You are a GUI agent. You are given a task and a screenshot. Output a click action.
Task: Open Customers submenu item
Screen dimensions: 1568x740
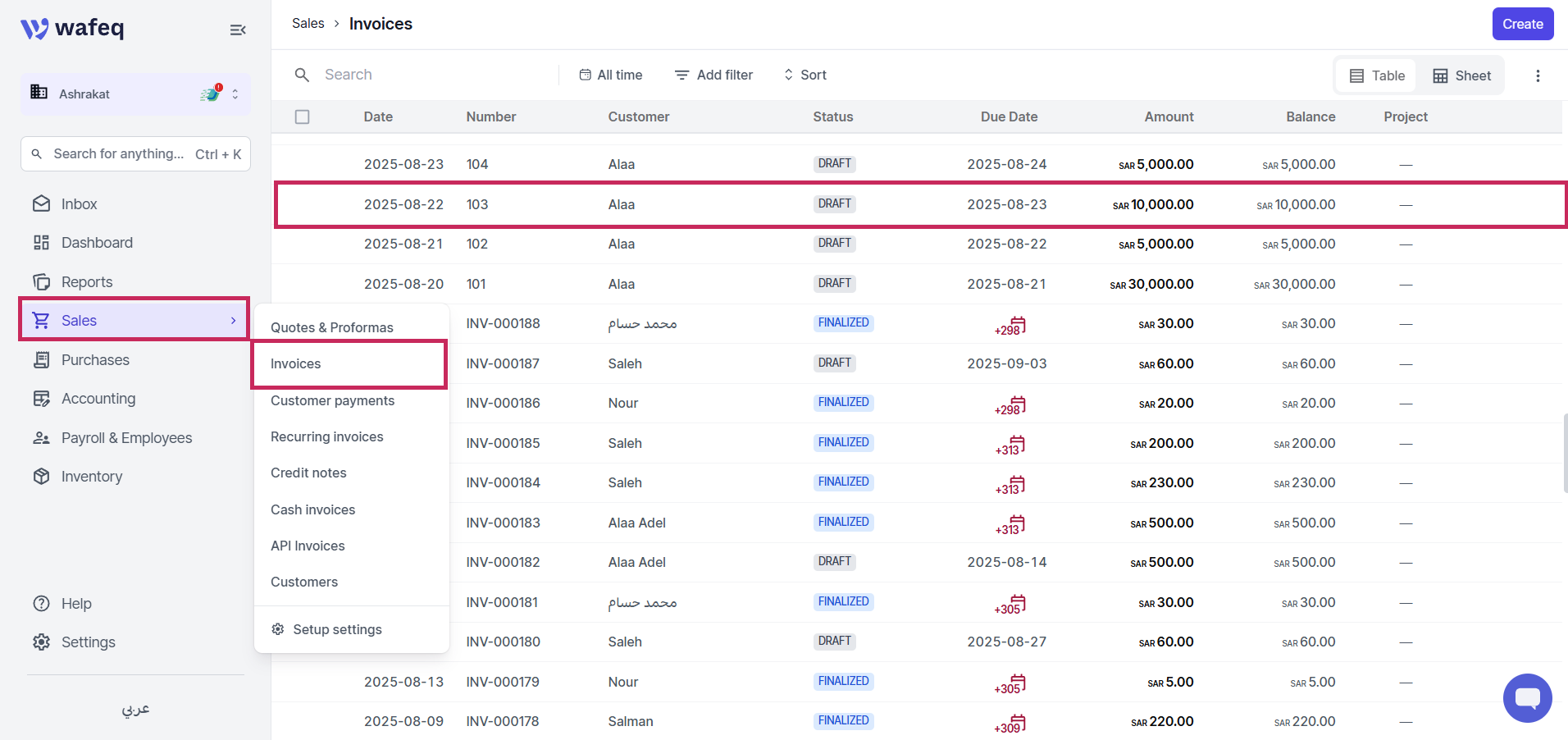point(304,582)
